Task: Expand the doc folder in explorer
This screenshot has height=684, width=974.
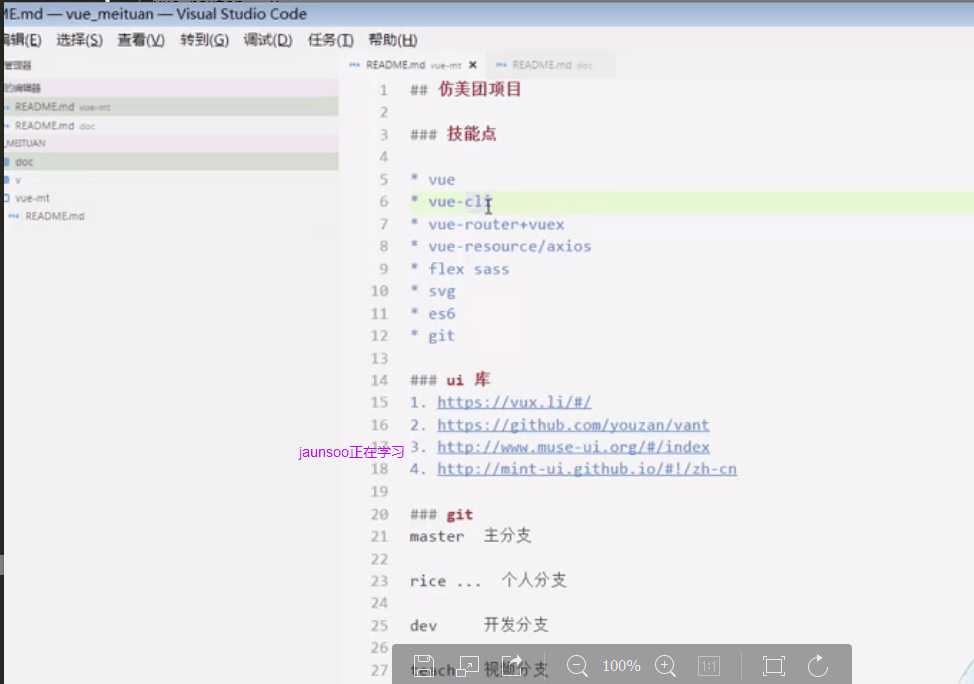Action: (171, 162)
